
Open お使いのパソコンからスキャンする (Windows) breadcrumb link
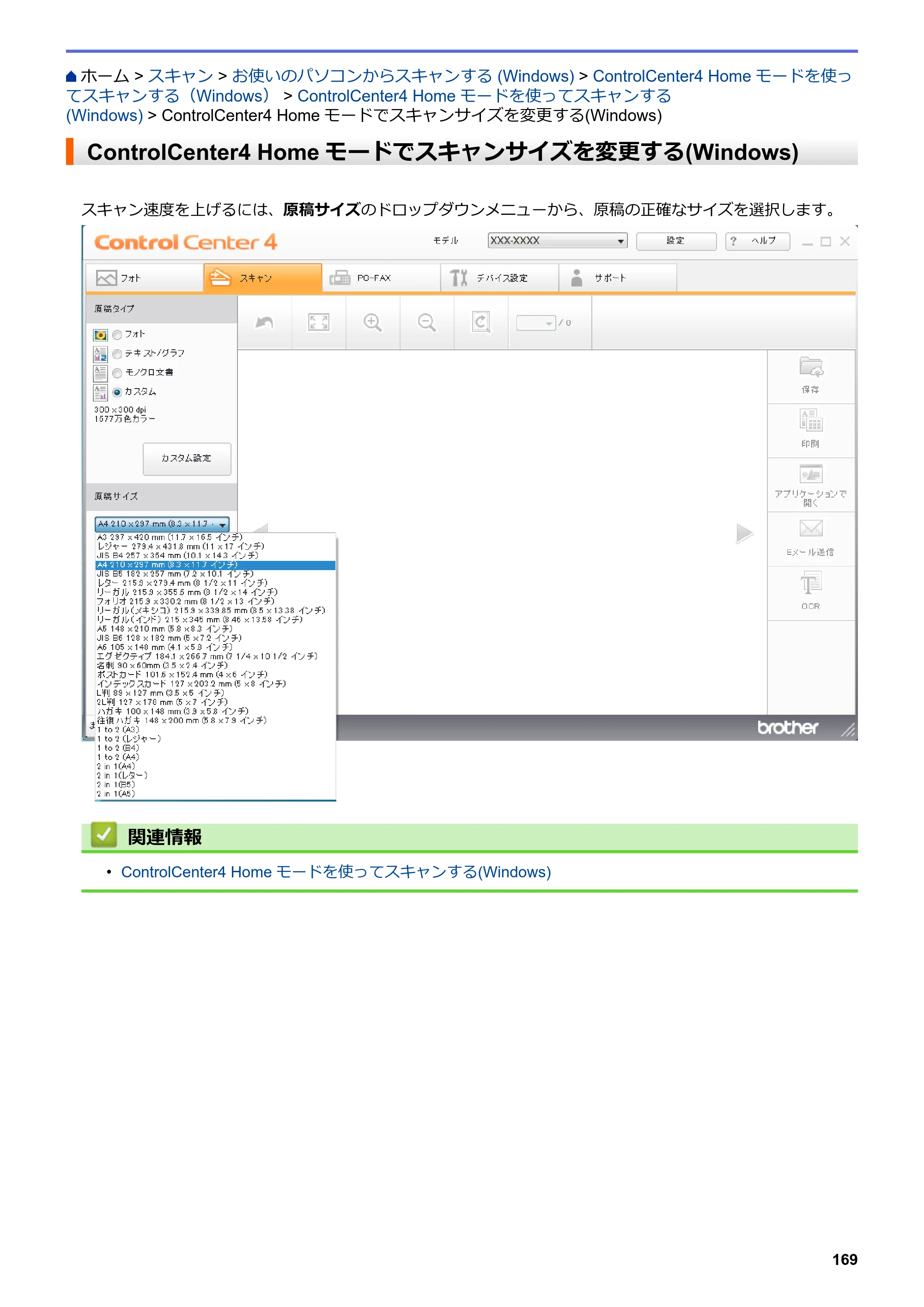click(x=403, y=76)
